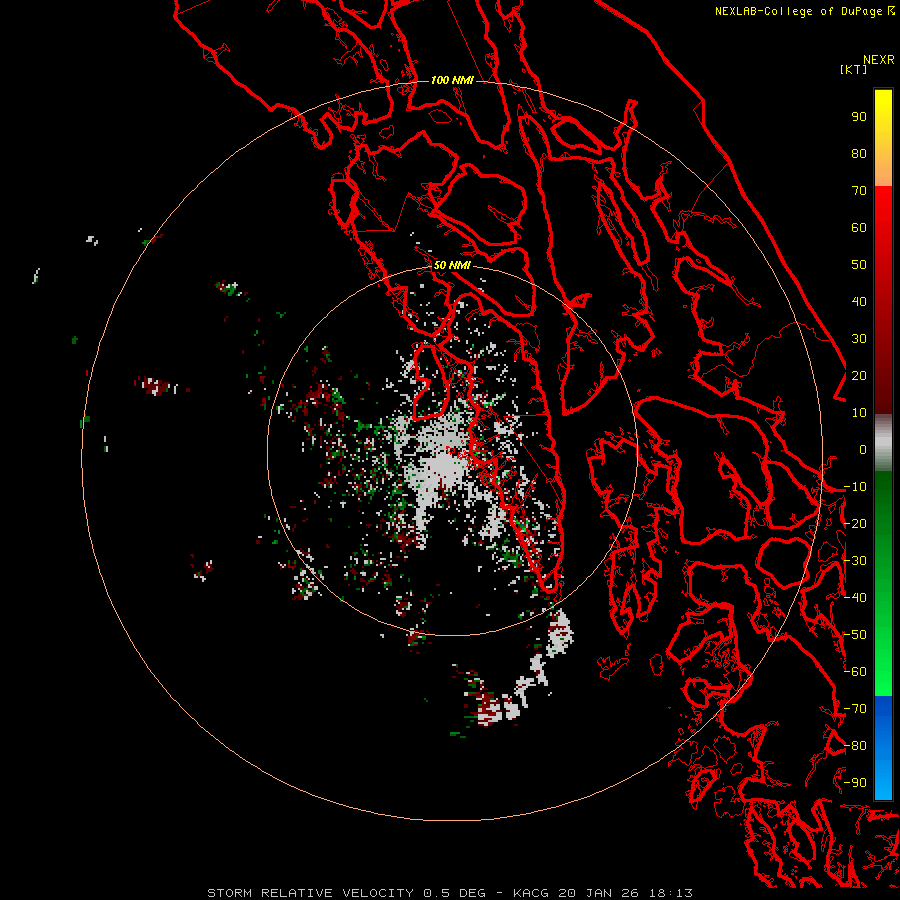The image size is (900, 900).
Task: Click the -10 value on velocity scale
Action: (855, 487)
